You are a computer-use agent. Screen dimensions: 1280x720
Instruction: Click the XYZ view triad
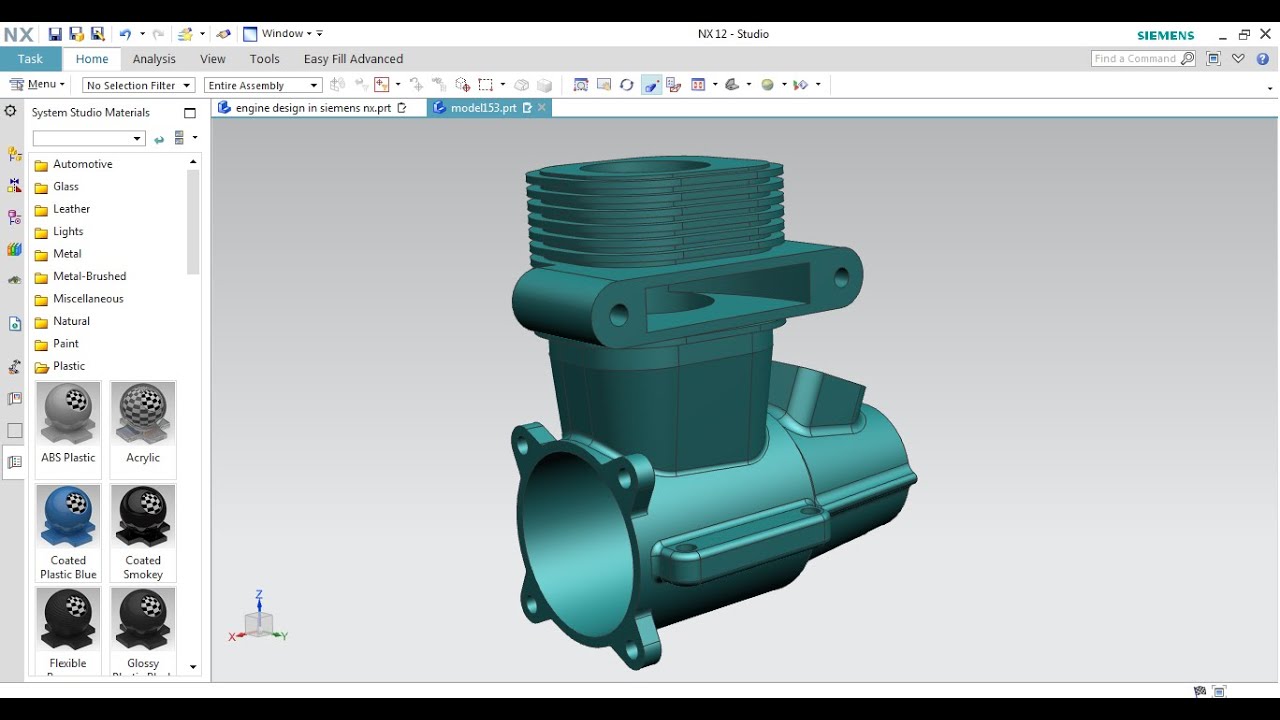tap(258, 616)
